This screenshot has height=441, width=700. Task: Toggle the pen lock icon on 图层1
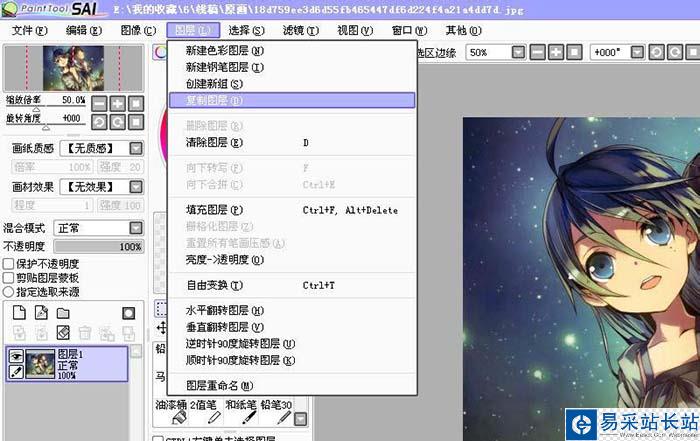(16, 371)
